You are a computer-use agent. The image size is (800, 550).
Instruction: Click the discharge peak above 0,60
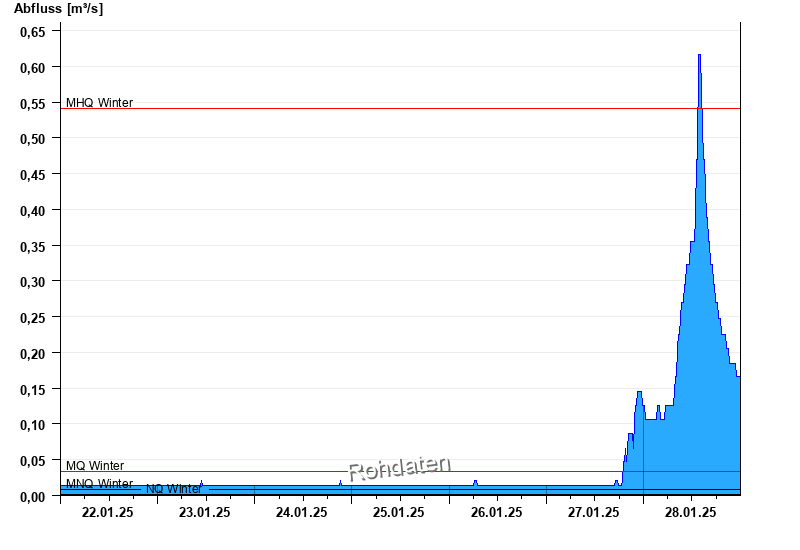pos(699,60)
